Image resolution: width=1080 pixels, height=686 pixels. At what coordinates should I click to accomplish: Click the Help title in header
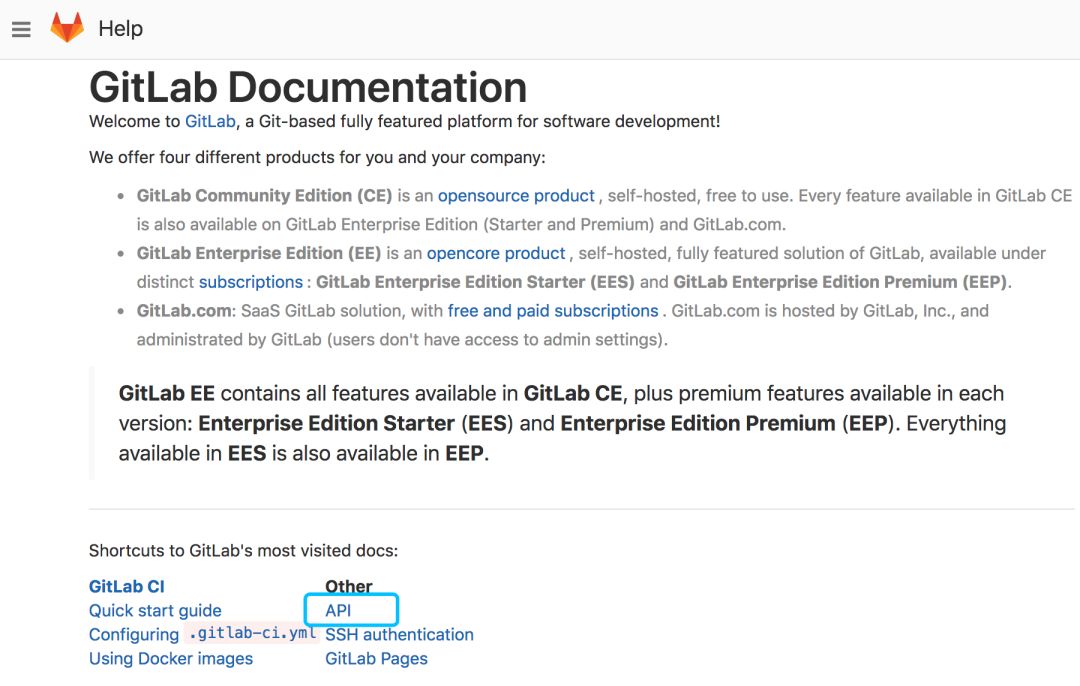121,29
